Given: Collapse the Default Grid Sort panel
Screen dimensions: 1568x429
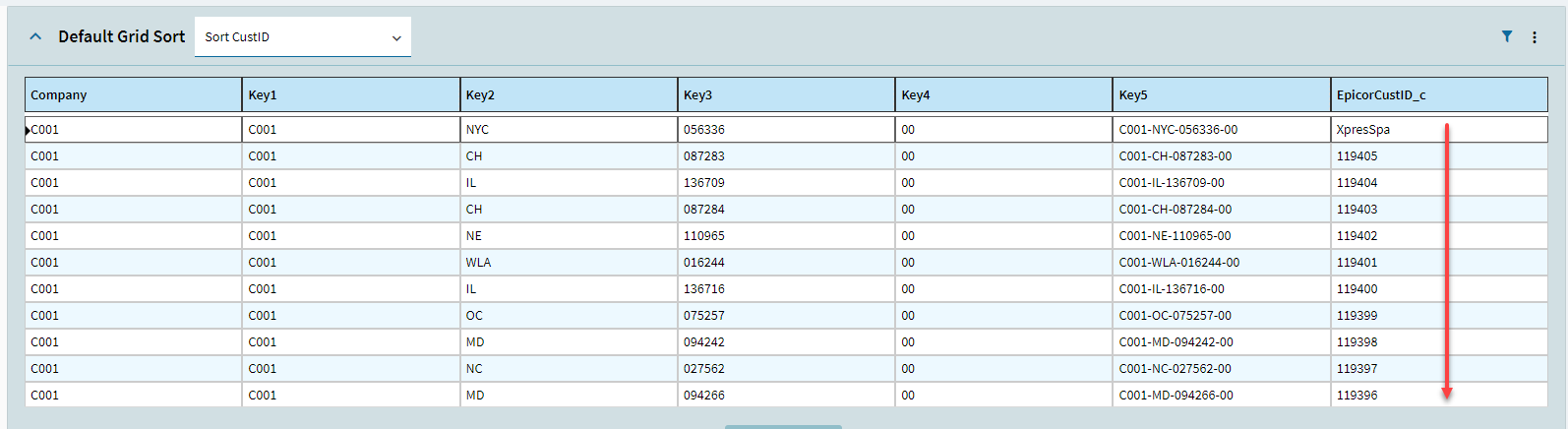Looking at the screenshot, I should pos(35,36).
